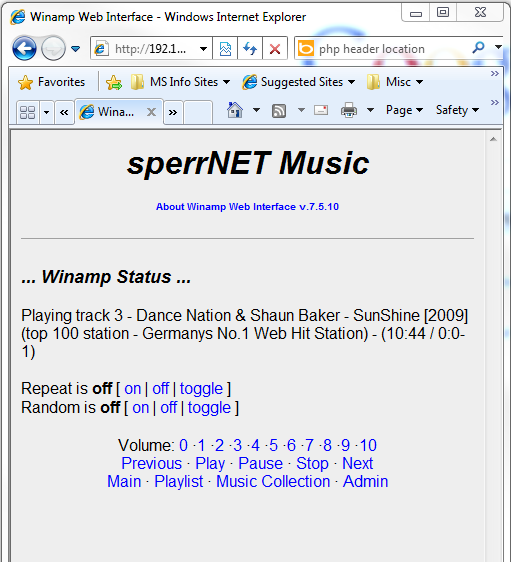The height and width of the screenshot is (562, 511).
Task: Open the Admin link
Action: tap(366, 481)
